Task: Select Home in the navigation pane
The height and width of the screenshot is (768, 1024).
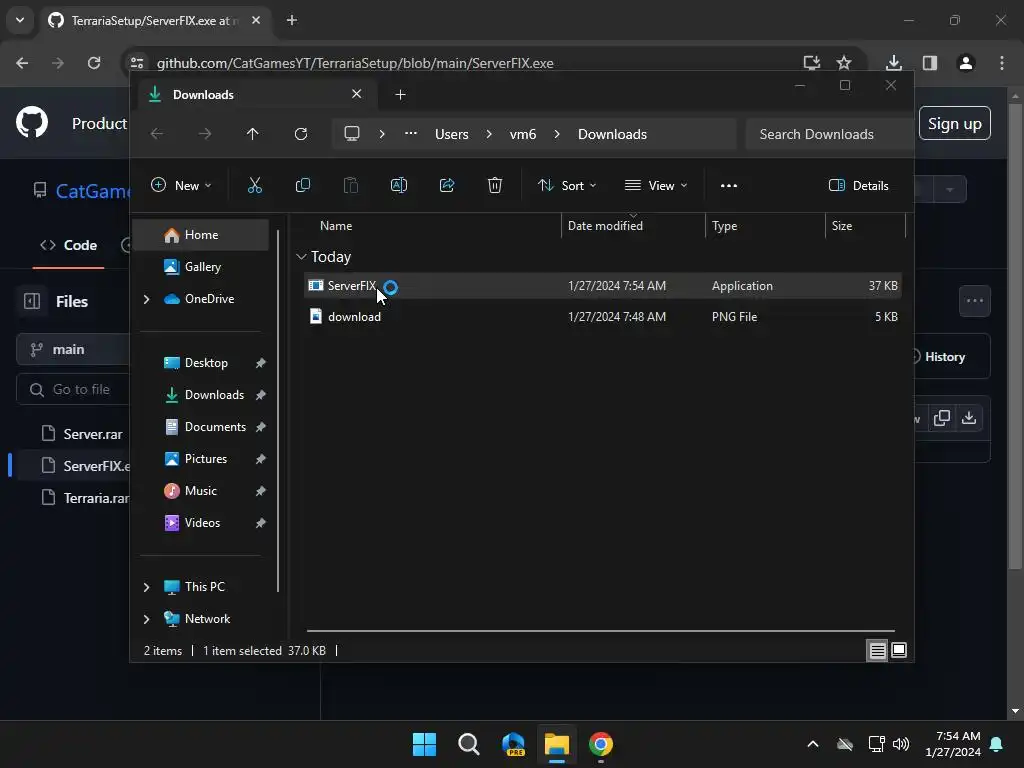Action: click(201, 234)
